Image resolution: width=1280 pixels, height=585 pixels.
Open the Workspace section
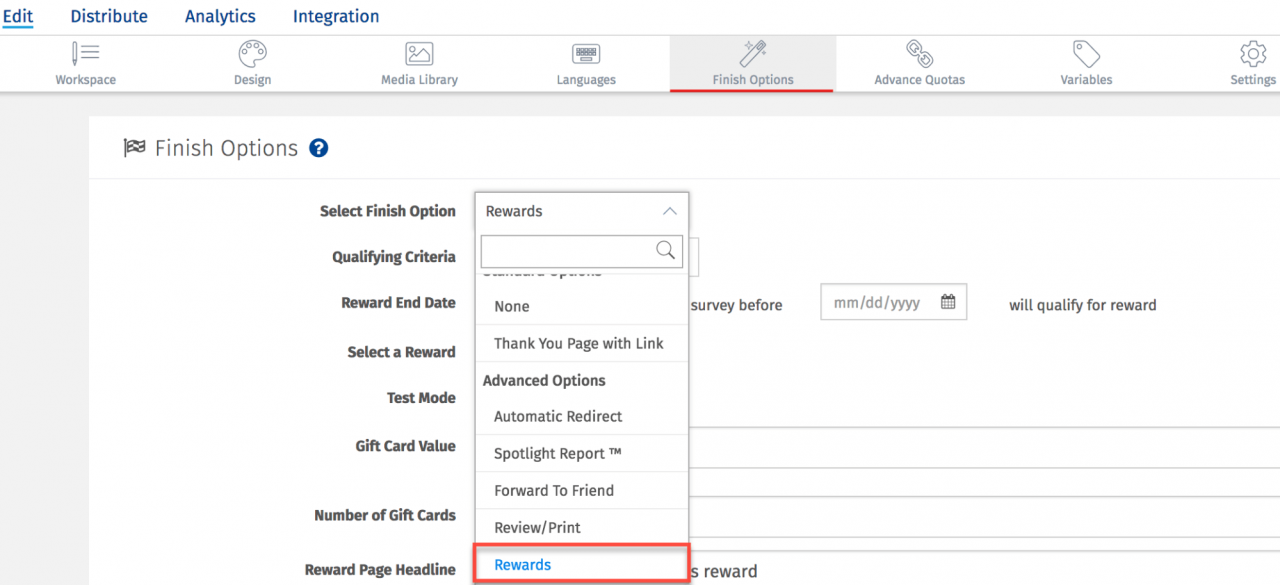tap(85, 62)
